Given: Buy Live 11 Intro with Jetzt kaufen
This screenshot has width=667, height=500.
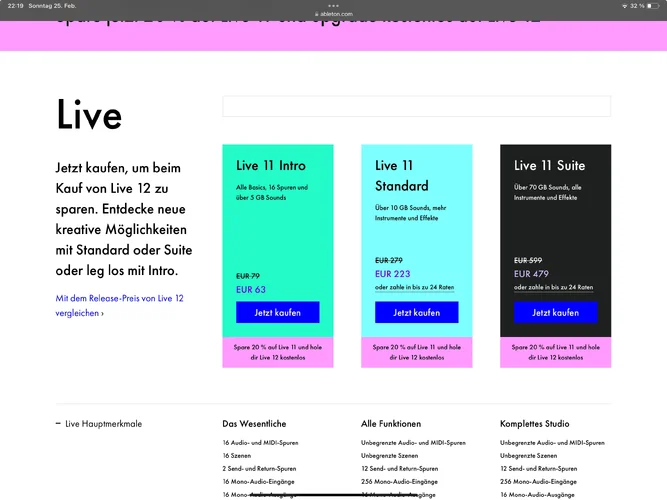Looking at the screenshot, I should click(x=277, y=312).
